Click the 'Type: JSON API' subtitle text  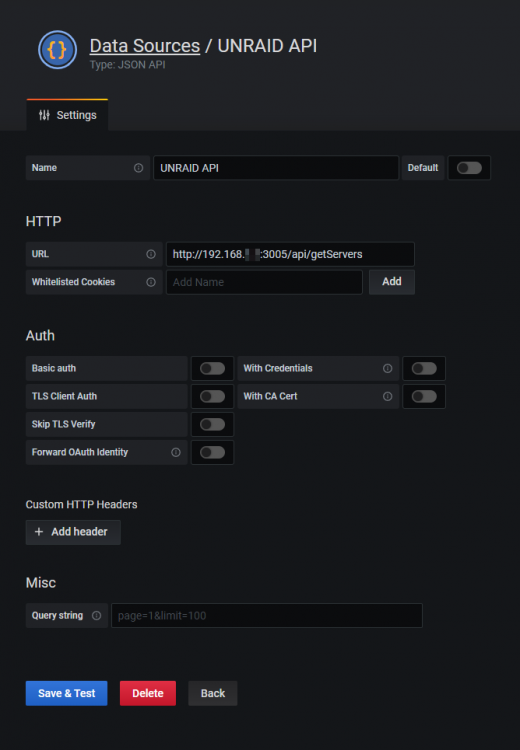[x=128, y=65]
